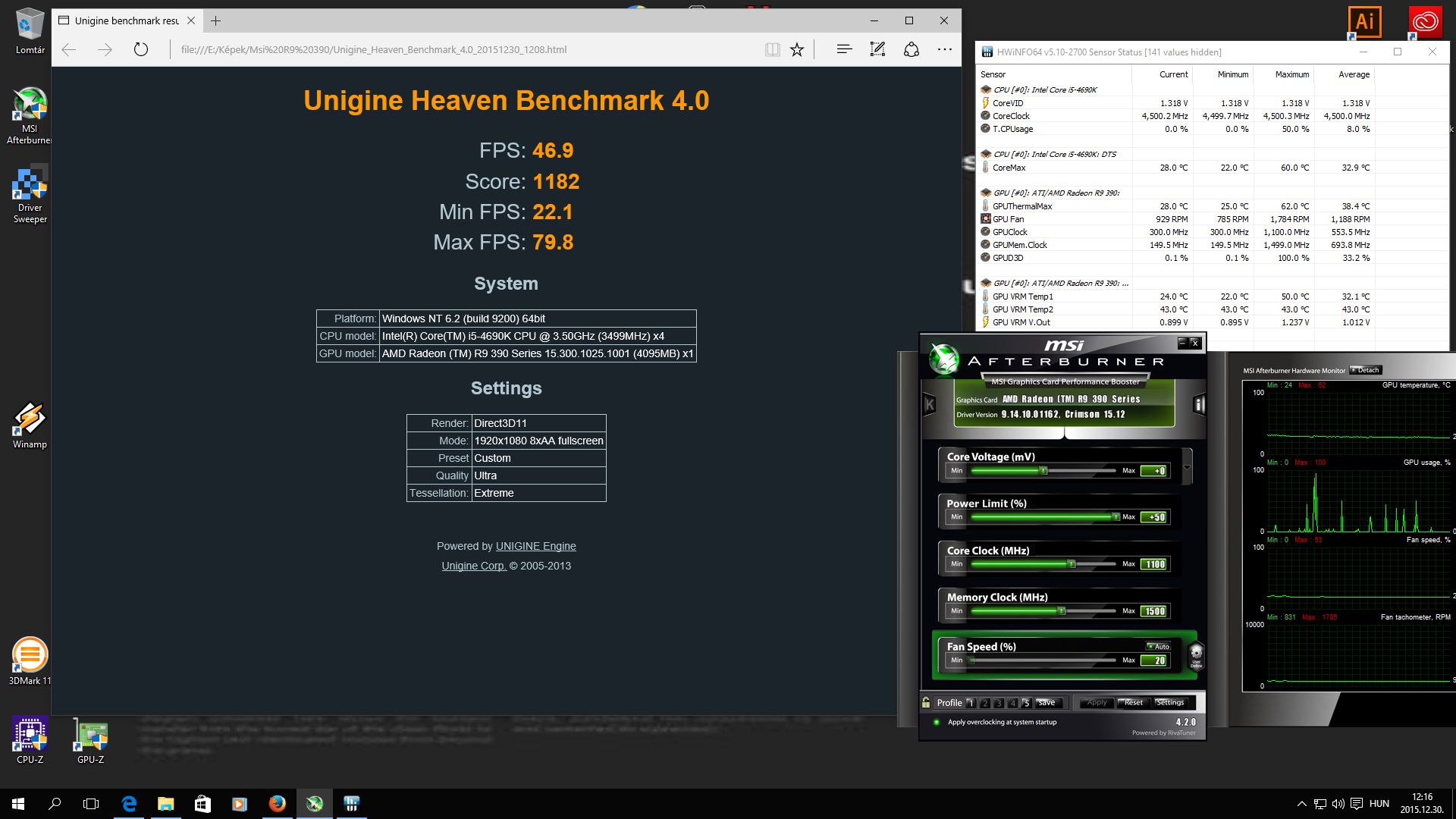Image resolution: width=1456 pixels, height=819 pixels.
Task: Select Afterburner profile slot 4
Action: 1012,703
